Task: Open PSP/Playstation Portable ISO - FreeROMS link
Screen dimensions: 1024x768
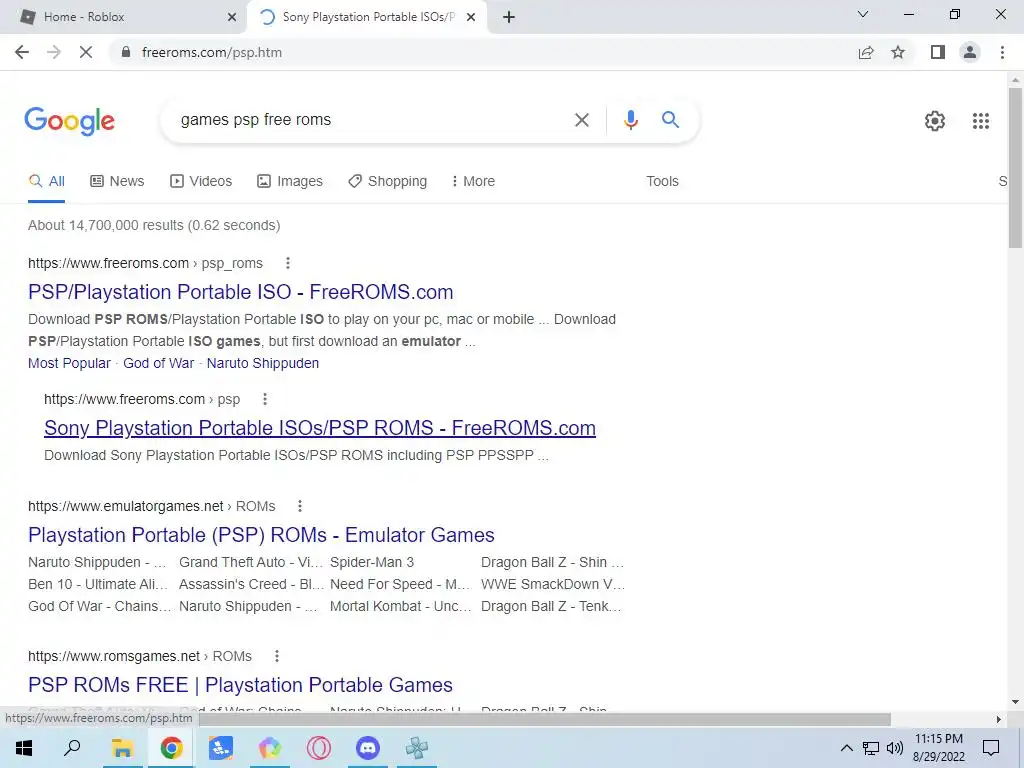Action: coord(240,292)
